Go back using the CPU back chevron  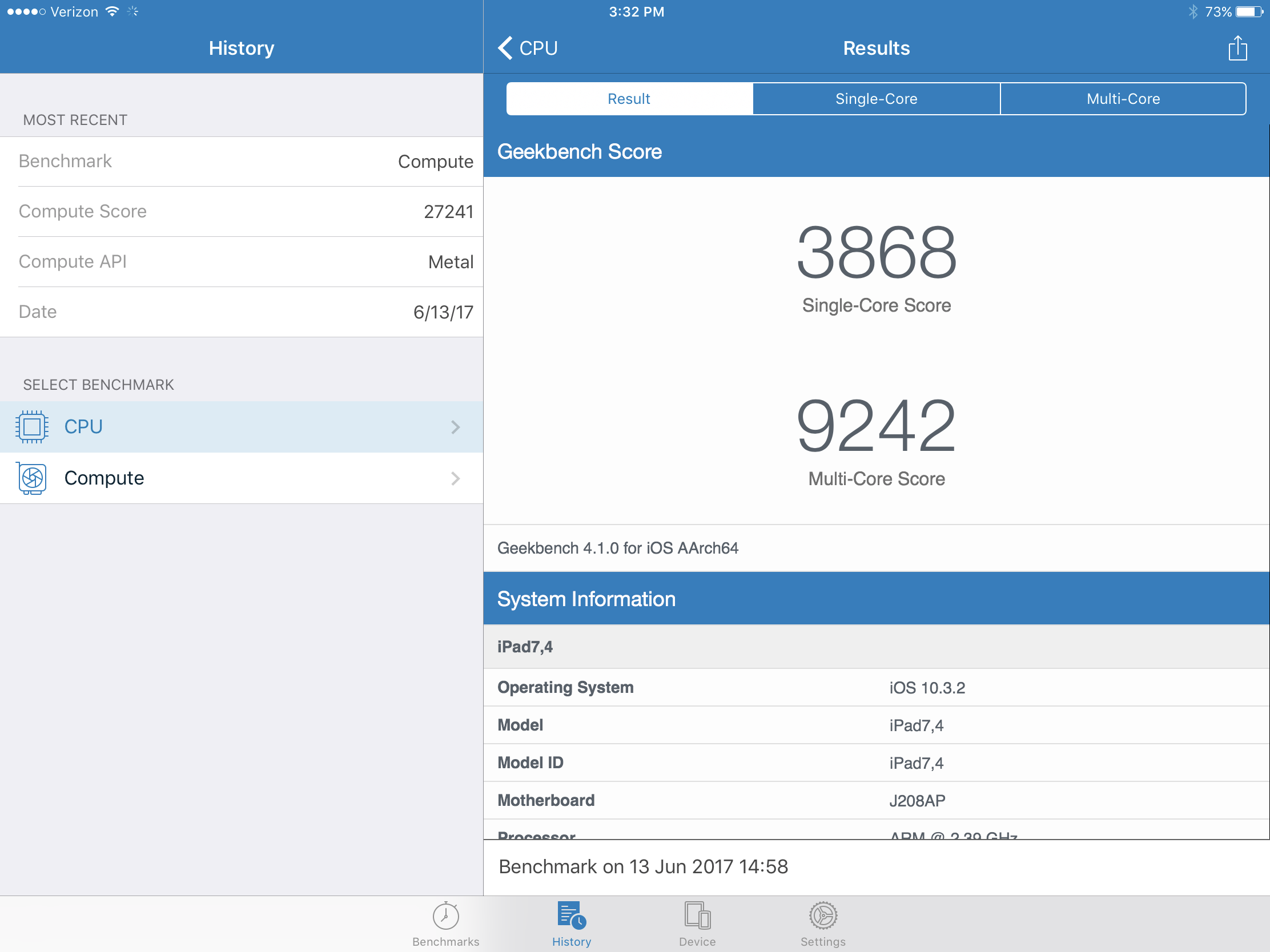pos(505,48)
